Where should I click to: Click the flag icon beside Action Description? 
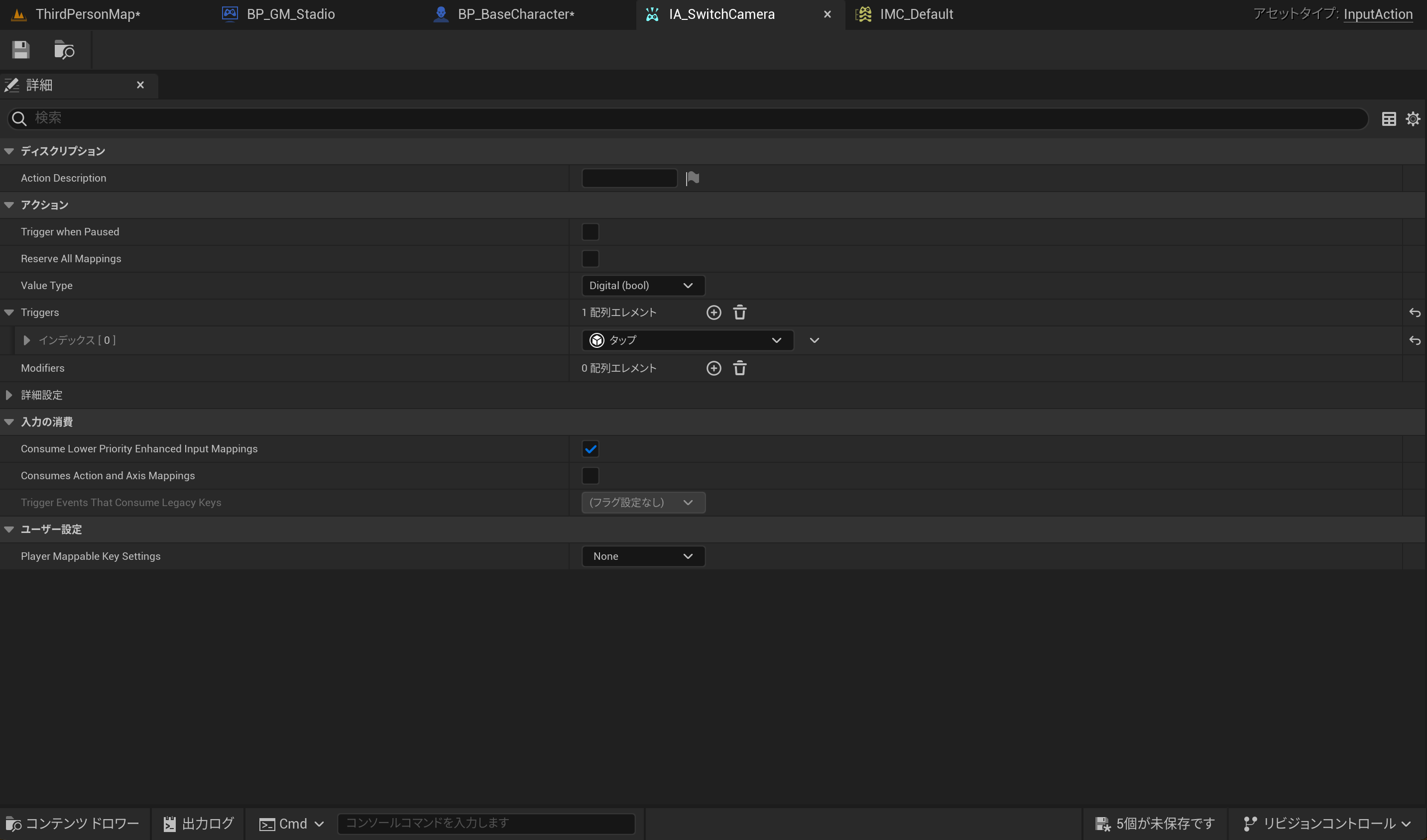[692, 178]
